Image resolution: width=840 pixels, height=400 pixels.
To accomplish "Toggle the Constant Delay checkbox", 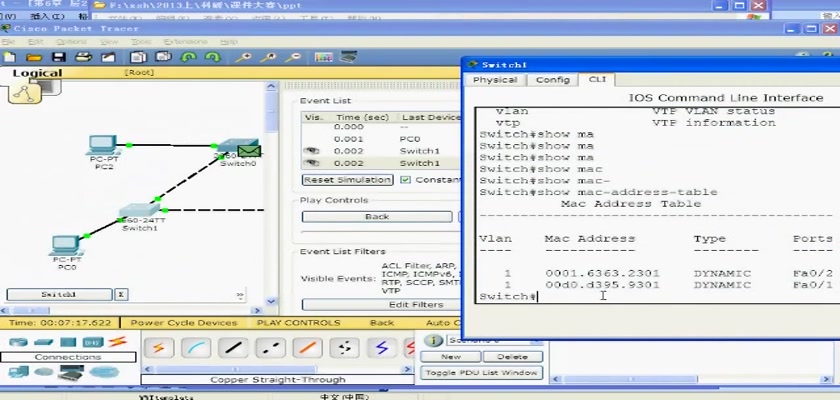I will (405, 180).
